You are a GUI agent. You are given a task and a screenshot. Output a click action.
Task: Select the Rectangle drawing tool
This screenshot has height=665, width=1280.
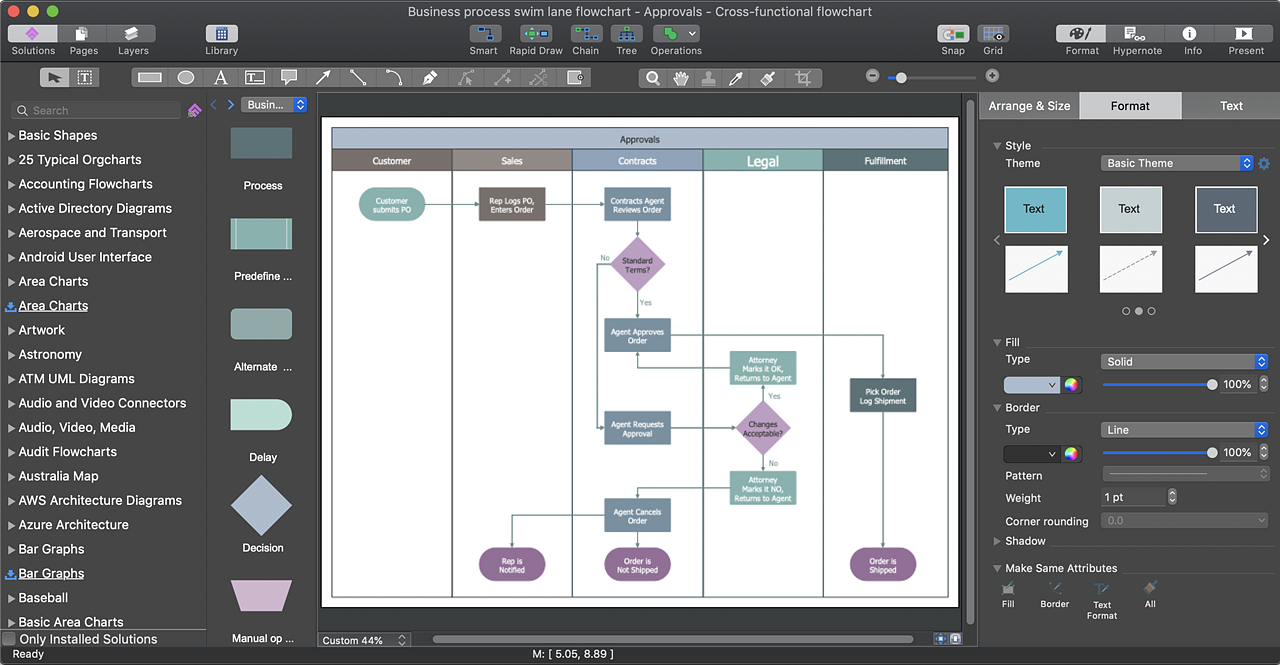[148, 77]
